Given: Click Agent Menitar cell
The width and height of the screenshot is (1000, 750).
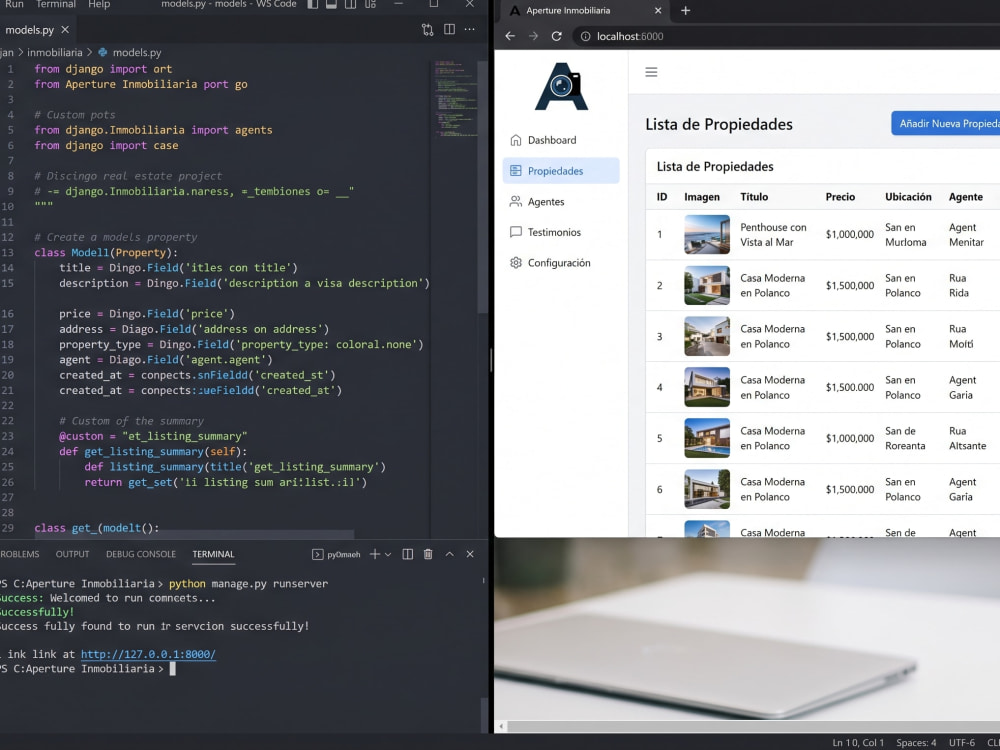Looking at the screenshot, I should (966, 235).
